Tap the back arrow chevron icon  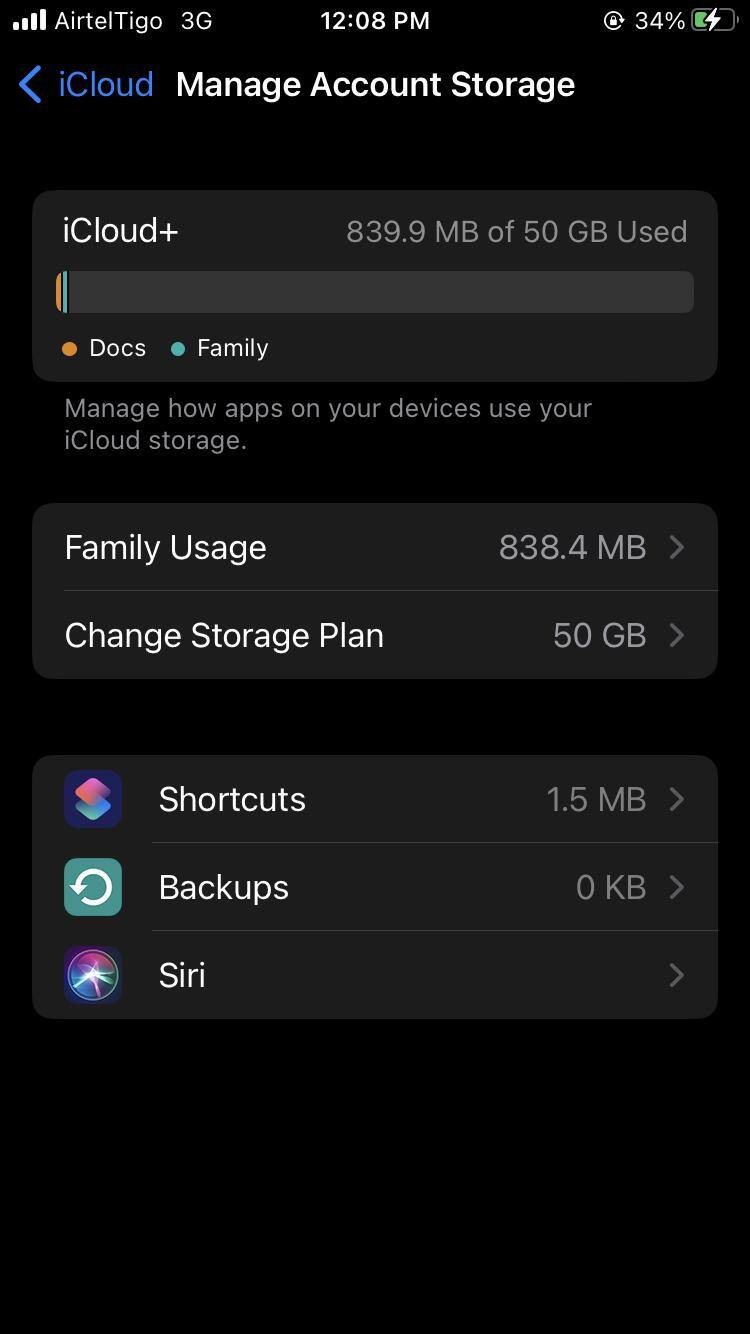point(31,85)
